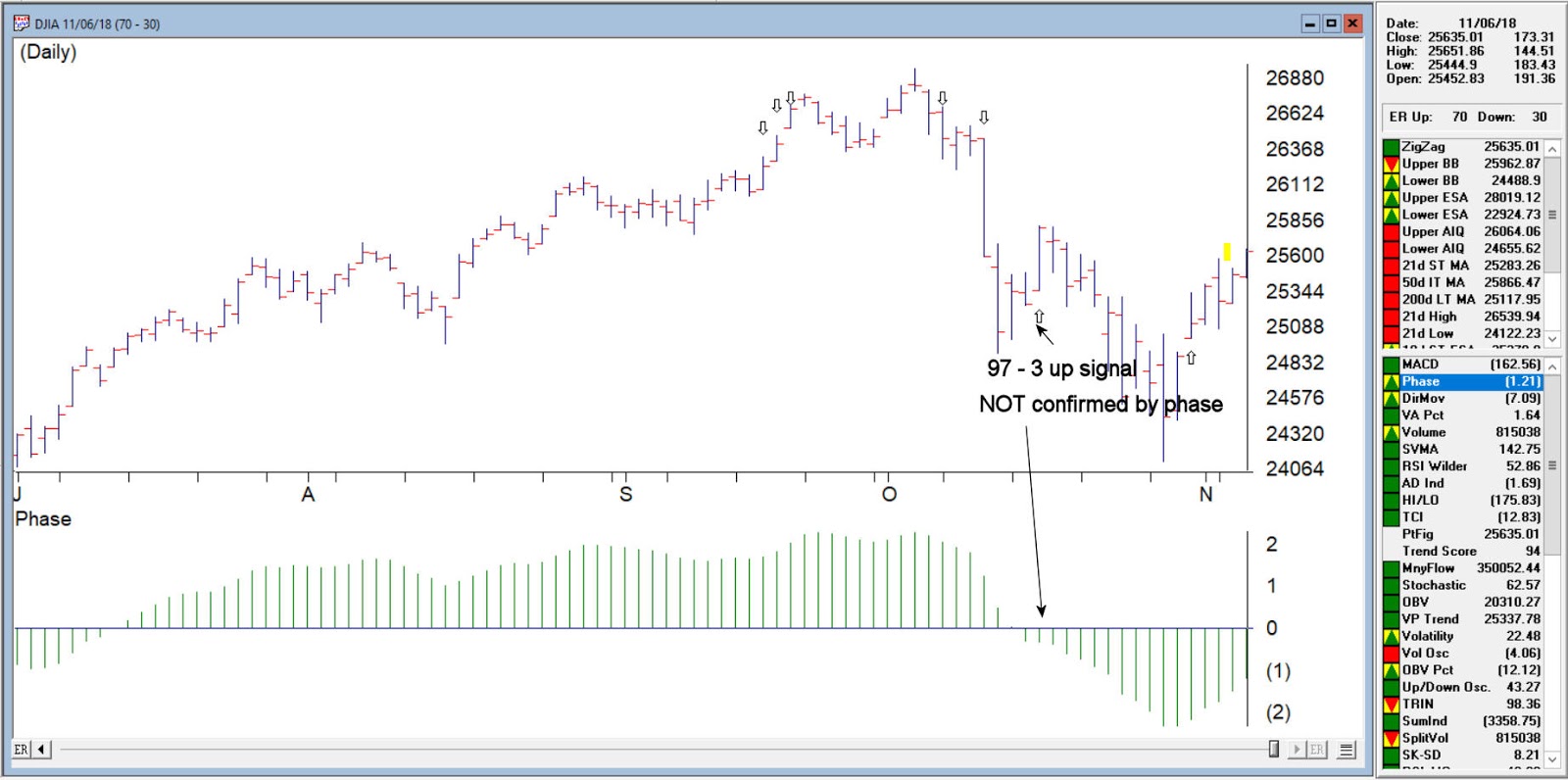The image size is (1568, 780).
Task: Click the up-arrow icon beside Volatility
Action: coord(1391,636)
